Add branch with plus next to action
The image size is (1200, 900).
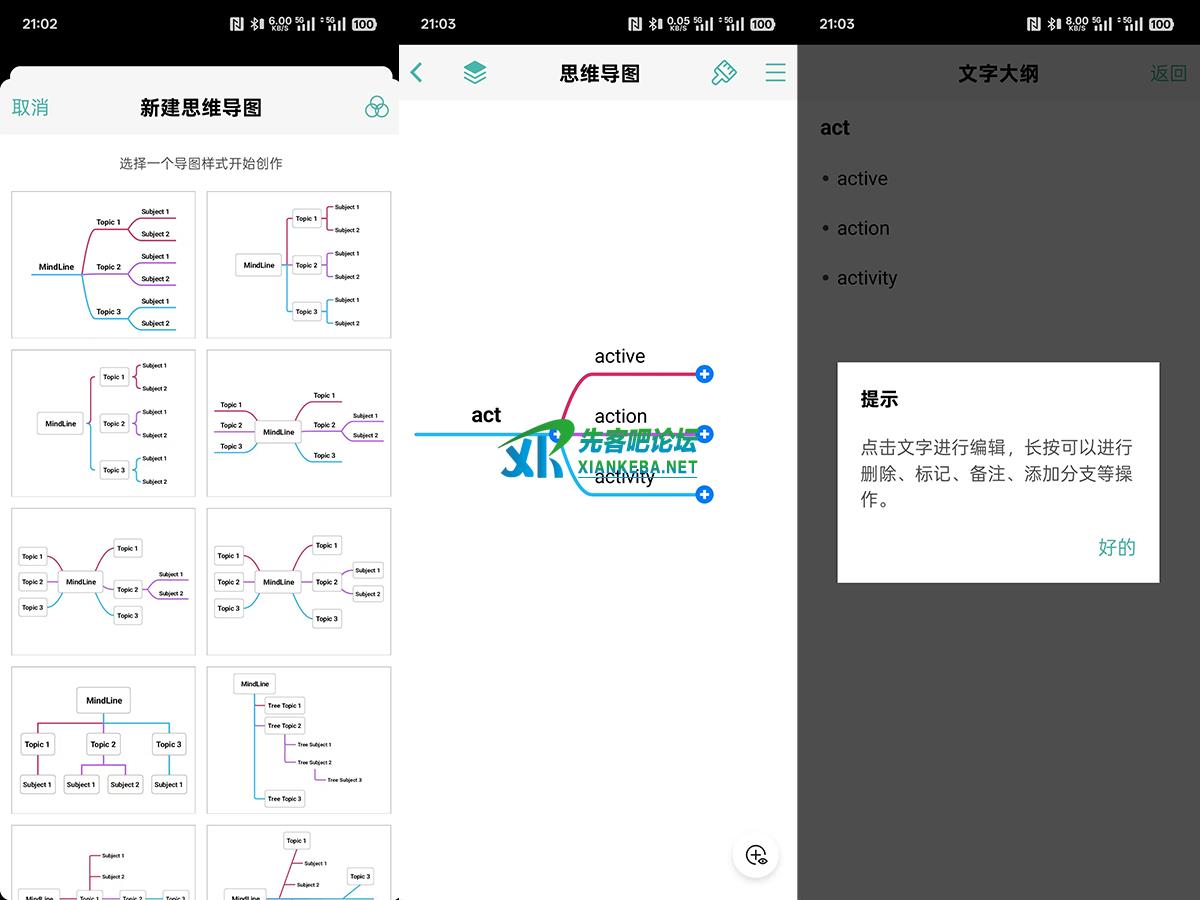tap(705, 434)
